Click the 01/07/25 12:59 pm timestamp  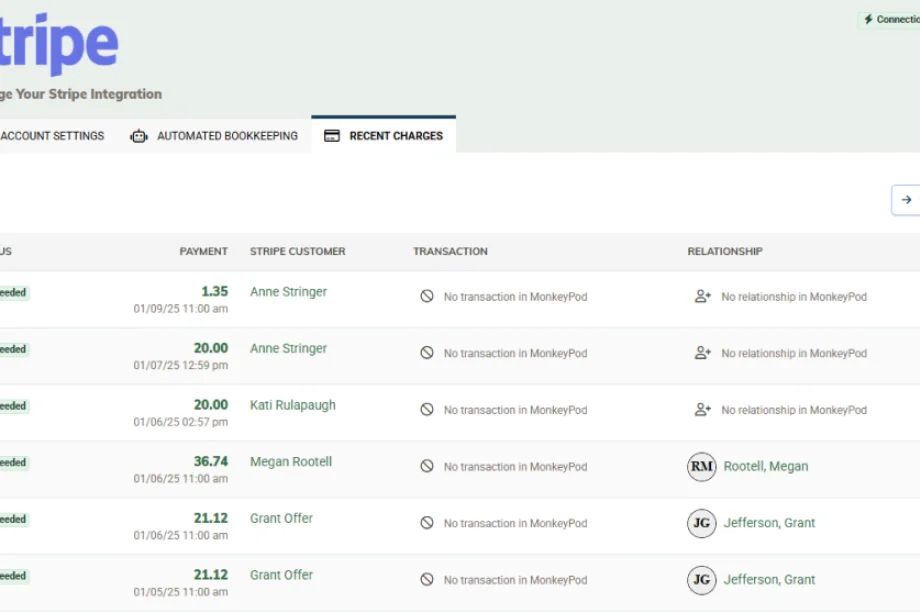pos(181,365)
